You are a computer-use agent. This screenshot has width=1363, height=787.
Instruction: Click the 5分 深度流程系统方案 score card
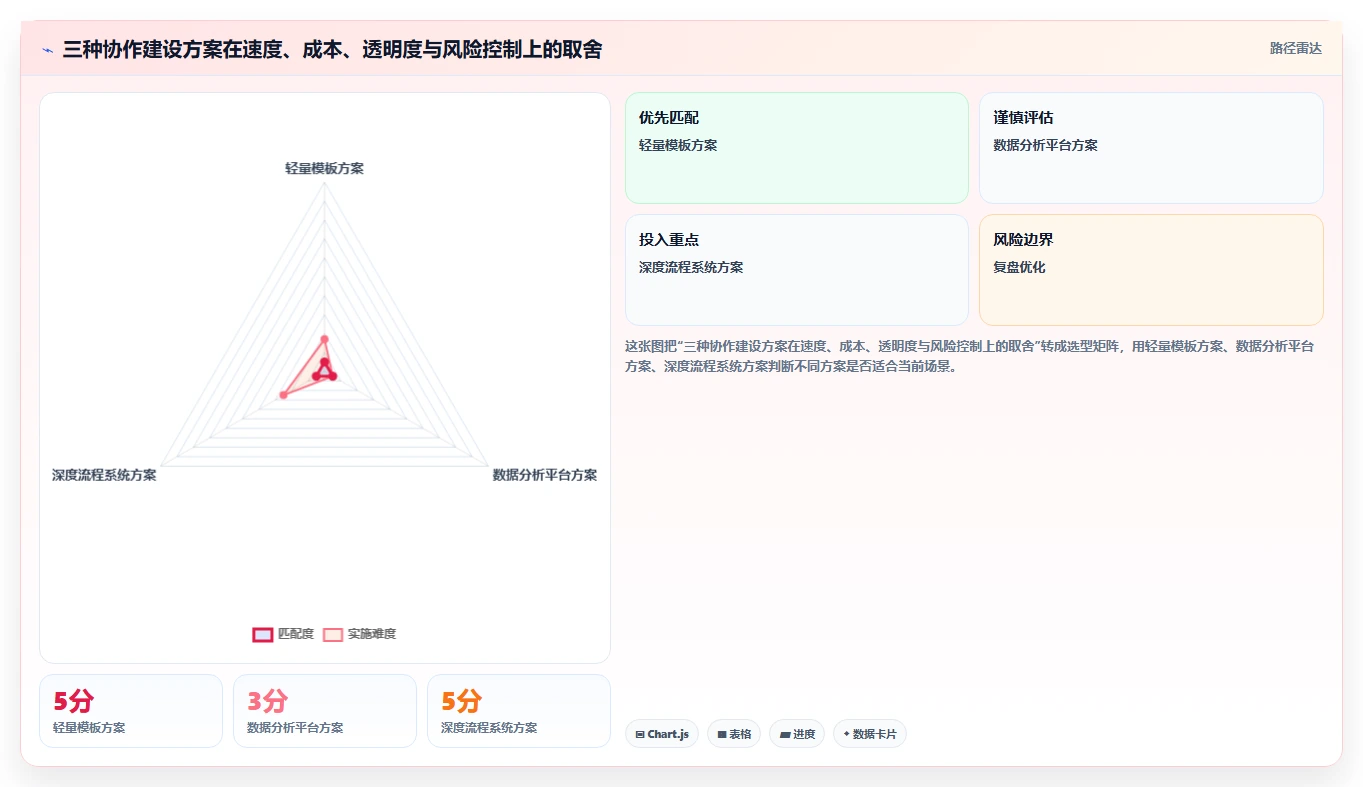519,711
